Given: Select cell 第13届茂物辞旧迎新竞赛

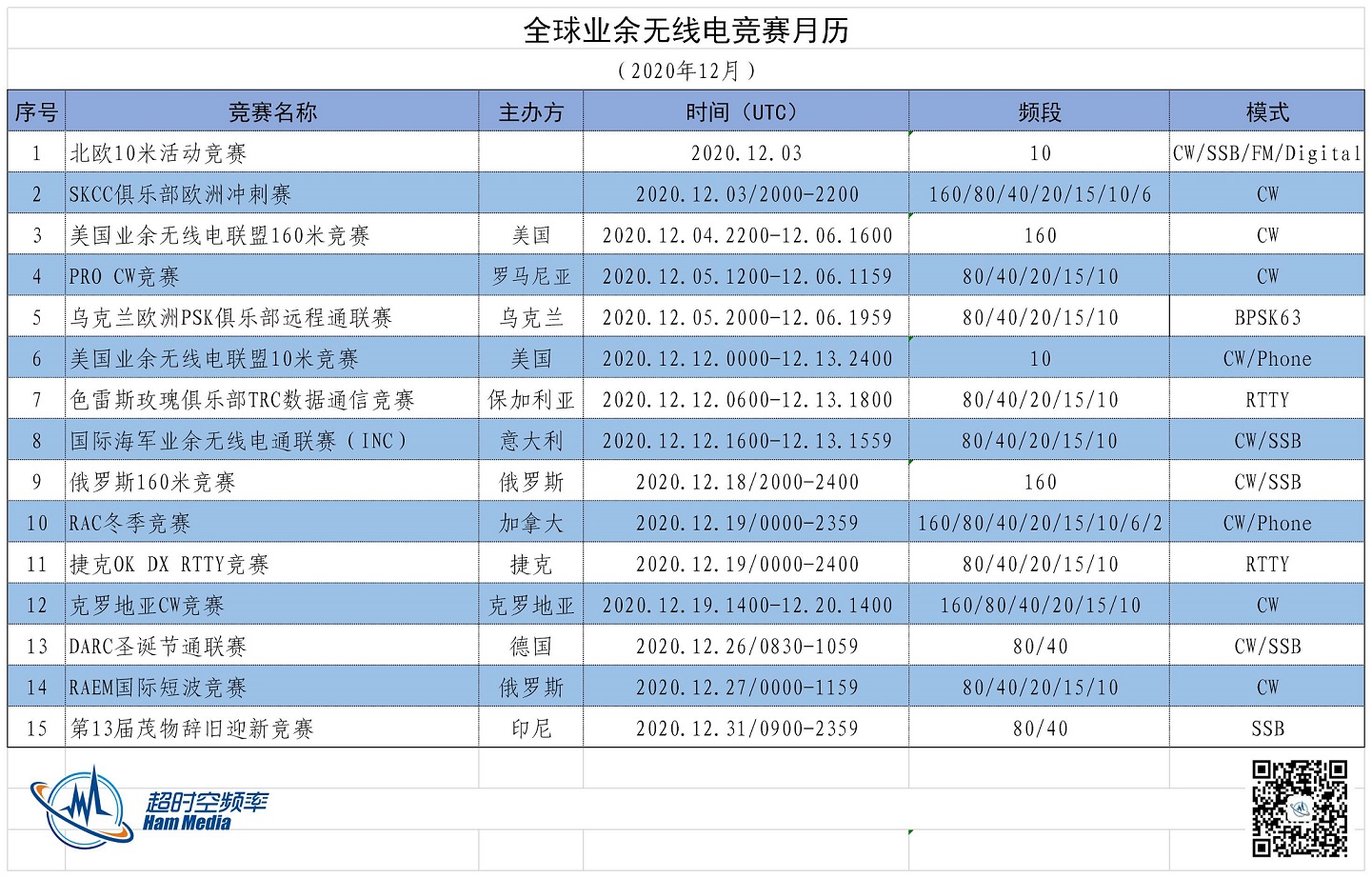Looking at the screenshot, I should click(x=272, y=728).
